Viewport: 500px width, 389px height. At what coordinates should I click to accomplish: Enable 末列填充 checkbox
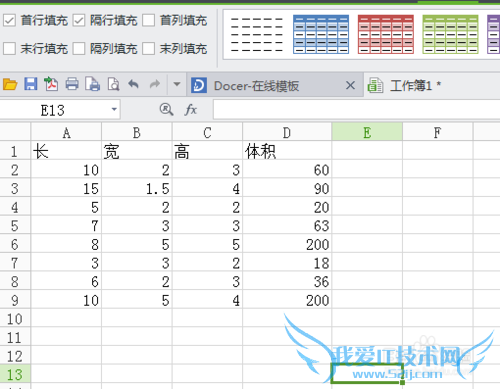click(149, 49)
